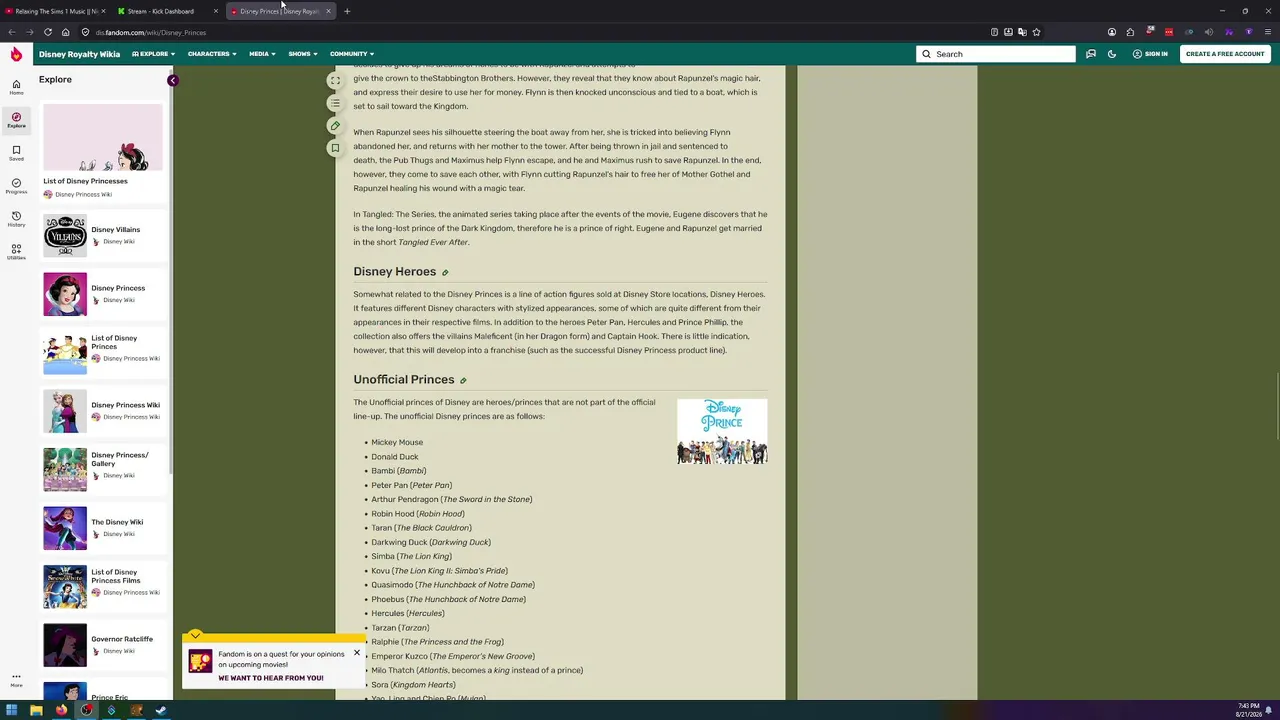This screenshot has height=720, width=1280.
Task: Expand the Characters dropdown menu
Action: (x=212, y=54)
